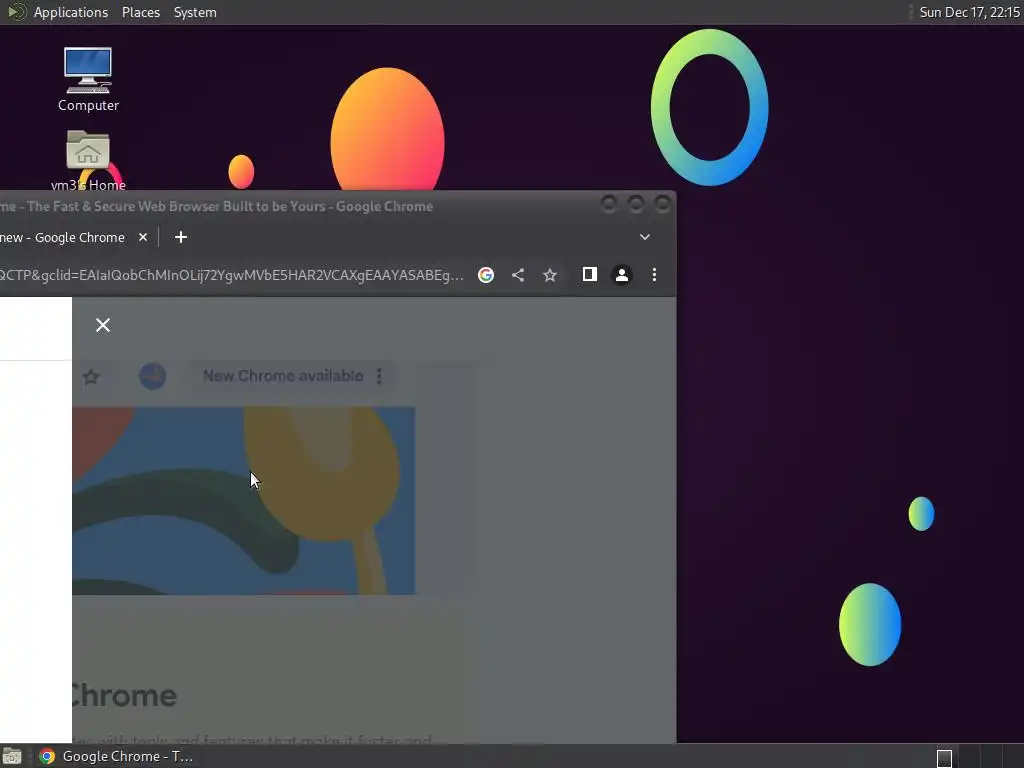This screenshot has width=1024, height=768.
Task: Share this page via share icon
Action: [x=518, y=275]
